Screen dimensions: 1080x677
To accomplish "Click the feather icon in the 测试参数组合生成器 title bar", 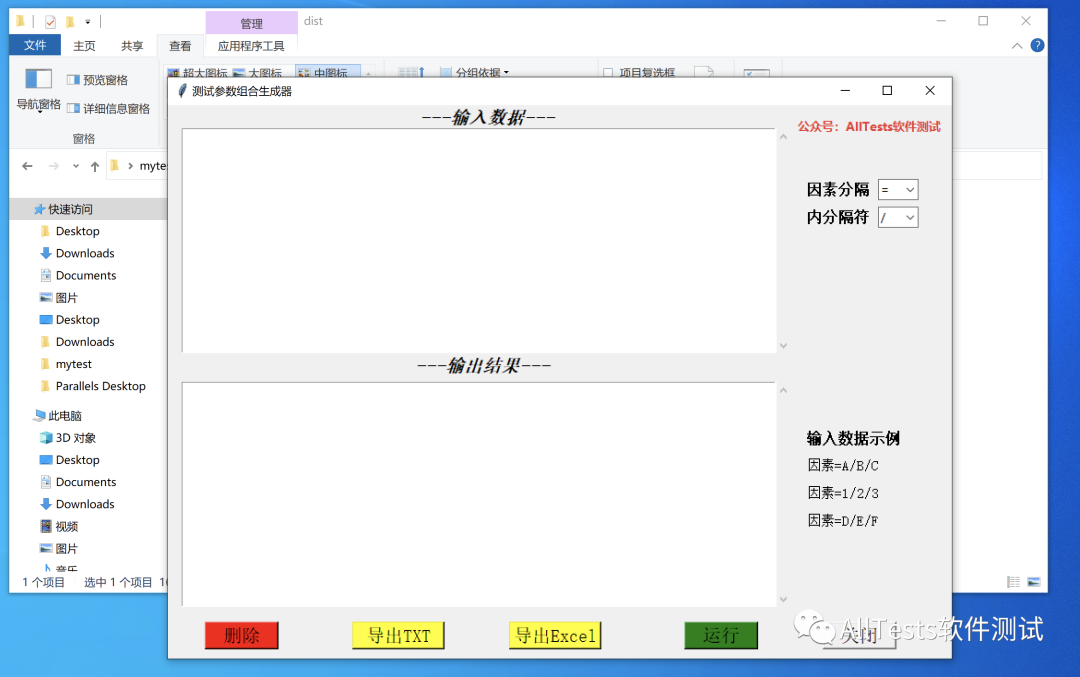I will (x=182, y=91).
